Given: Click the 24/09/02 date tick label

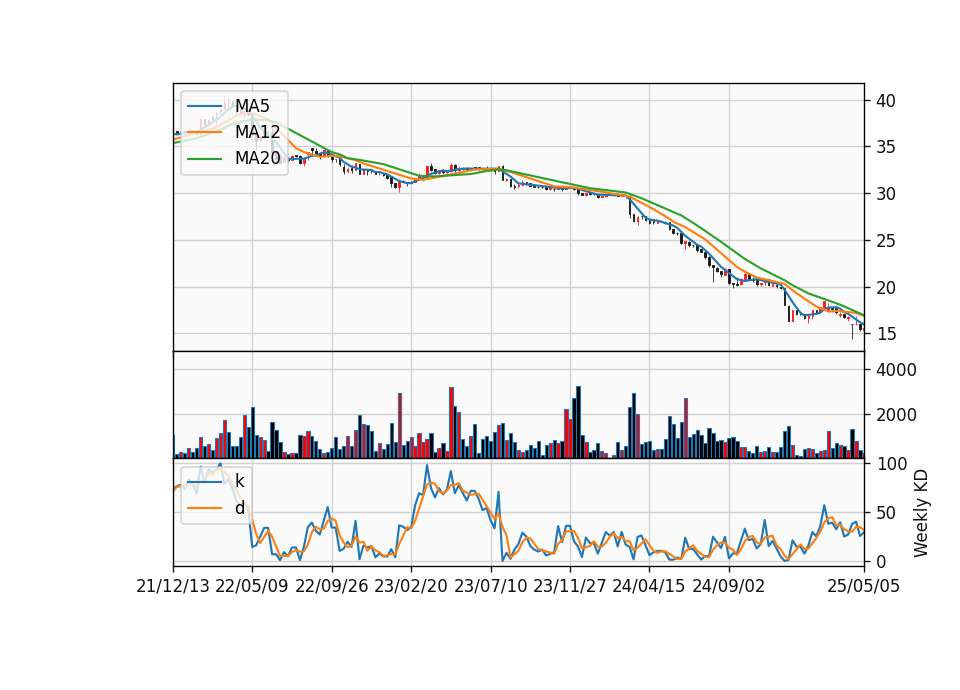Looking at the screenshot, I should tap(729, 587).
